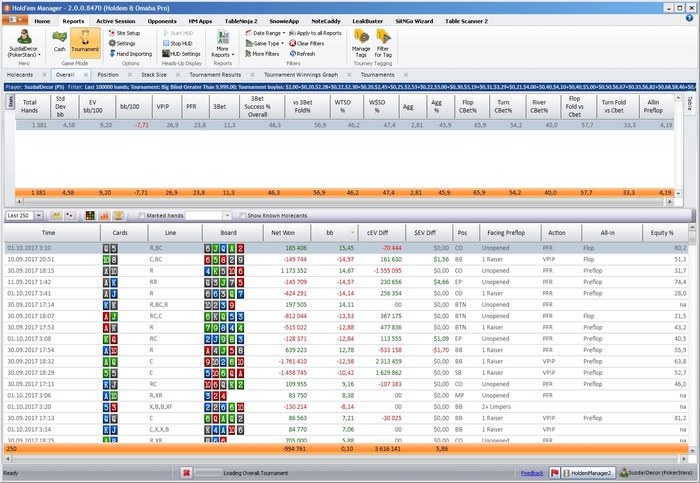700x483 pixels.
Task: Click the player filter description bar
Action: pyautogui.click(x=350, y=87)
